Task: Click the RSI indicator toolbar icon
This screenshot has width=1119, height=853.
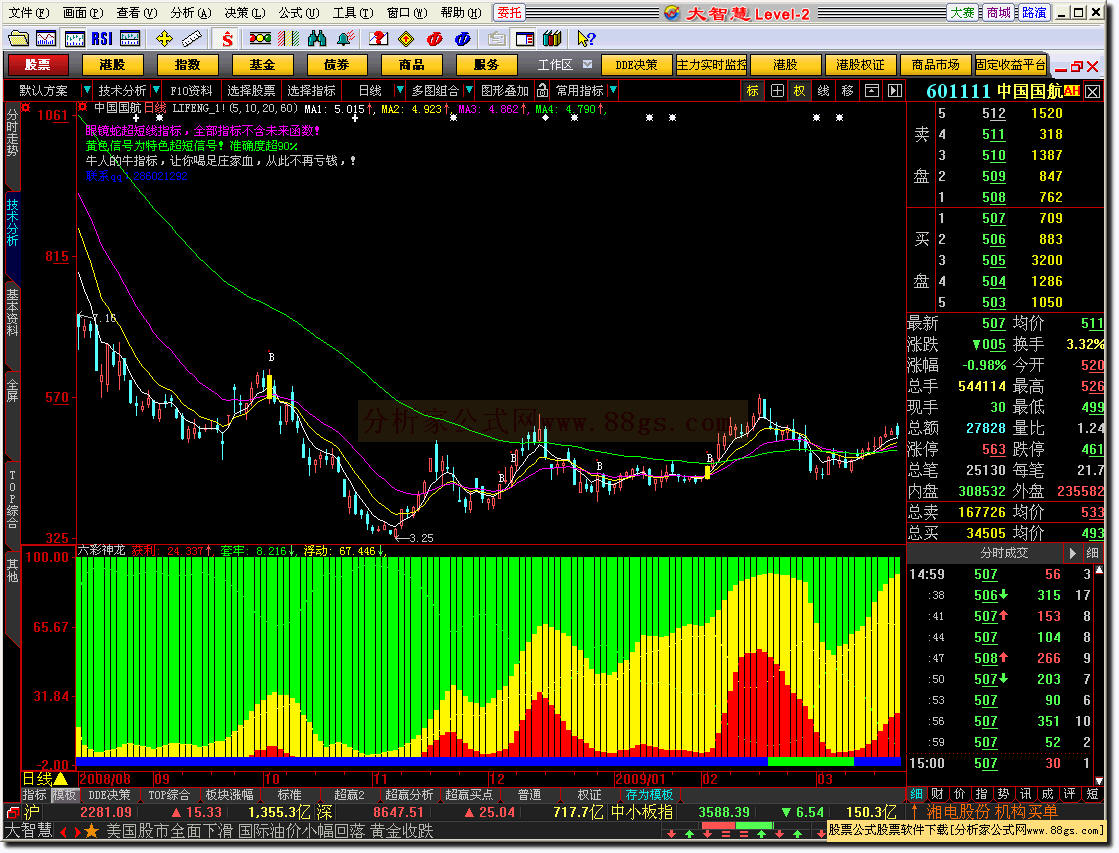Action: 102,39
